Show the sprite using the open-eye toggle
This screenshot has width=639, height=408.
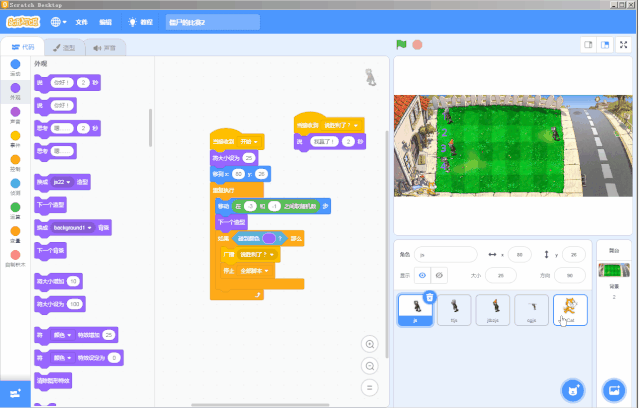pos(423,276)
